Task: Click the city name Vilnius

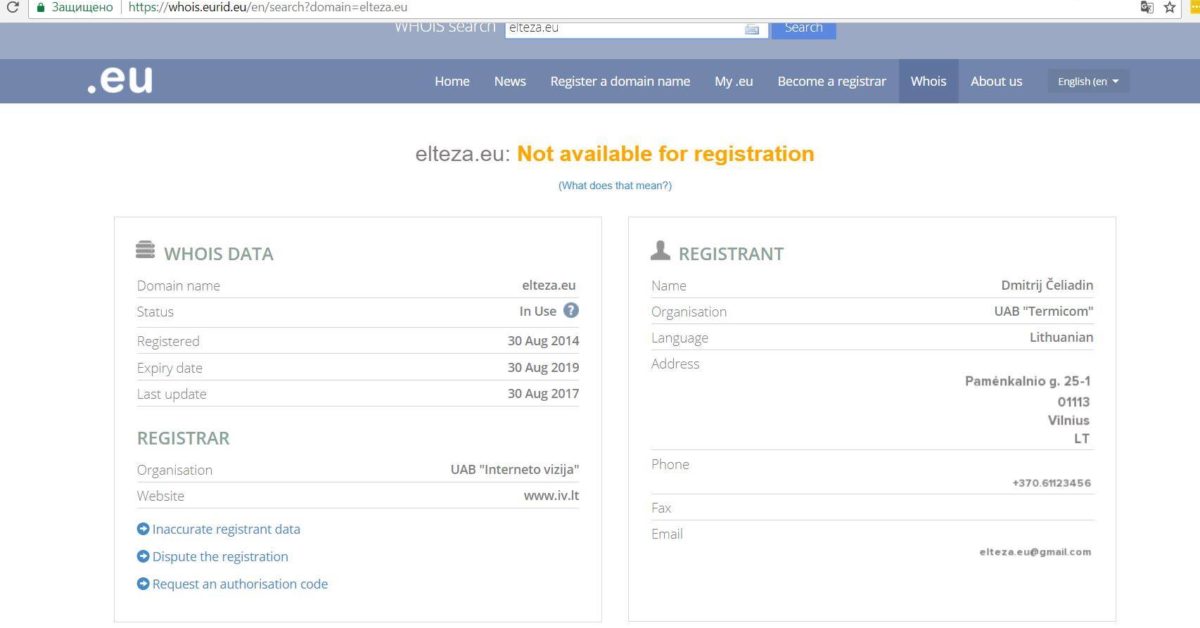Action: click(x=1069, y=420)
